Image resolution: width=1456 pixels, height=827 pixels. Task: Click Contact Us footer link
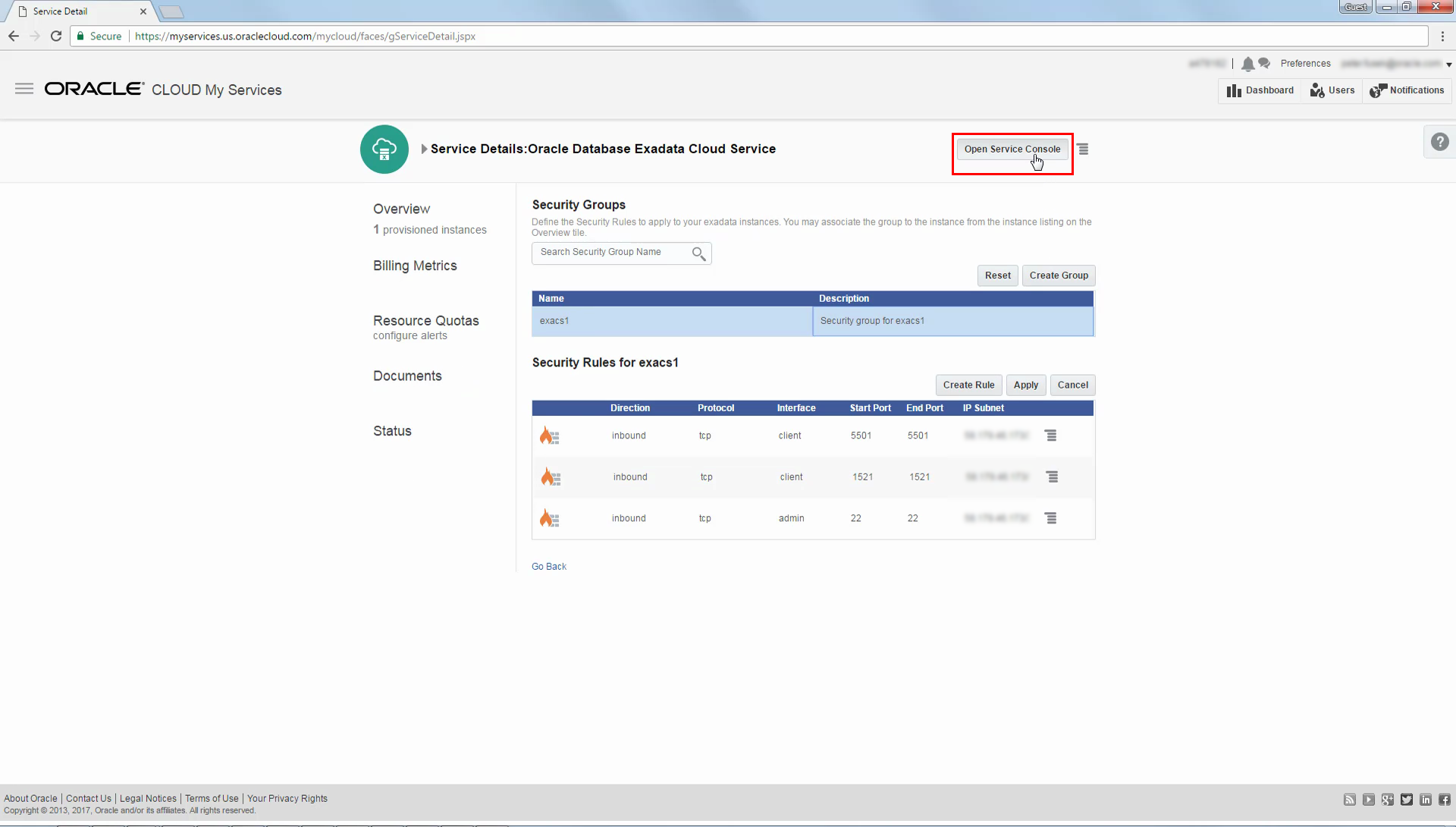[89, 799]
